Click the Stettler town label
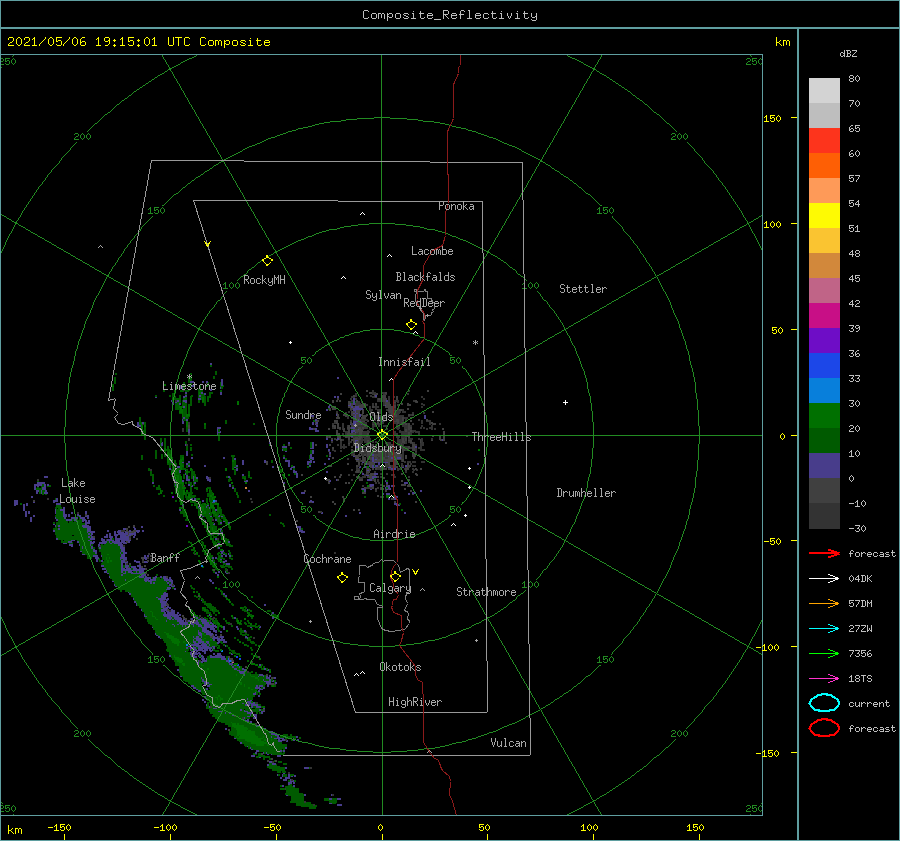Image resolution: width=900 pixels, height=841 pixels. [x=583, y=289]
